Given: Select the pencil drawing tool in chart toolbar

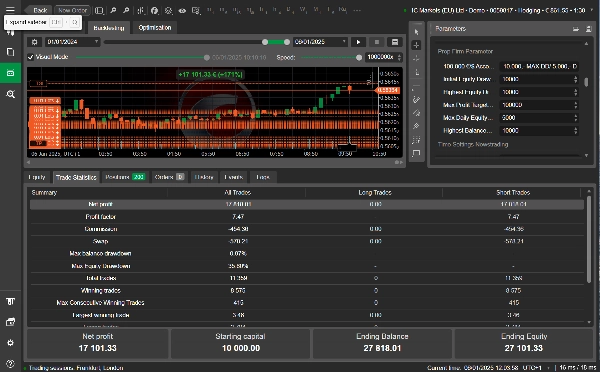Looking at the screenshot, I should pyautogui.click(x=416, y=100).
